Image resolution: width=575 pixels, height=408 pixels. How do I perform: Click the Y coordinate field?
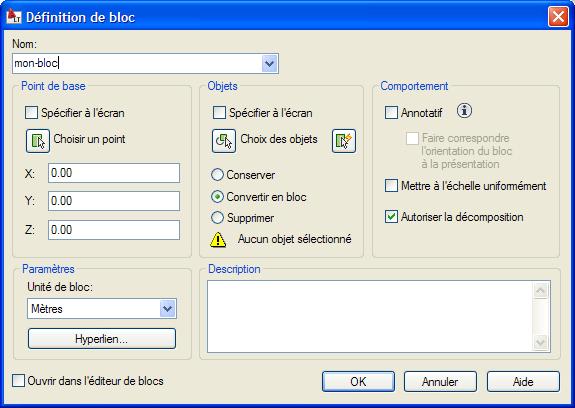point(114,201)
